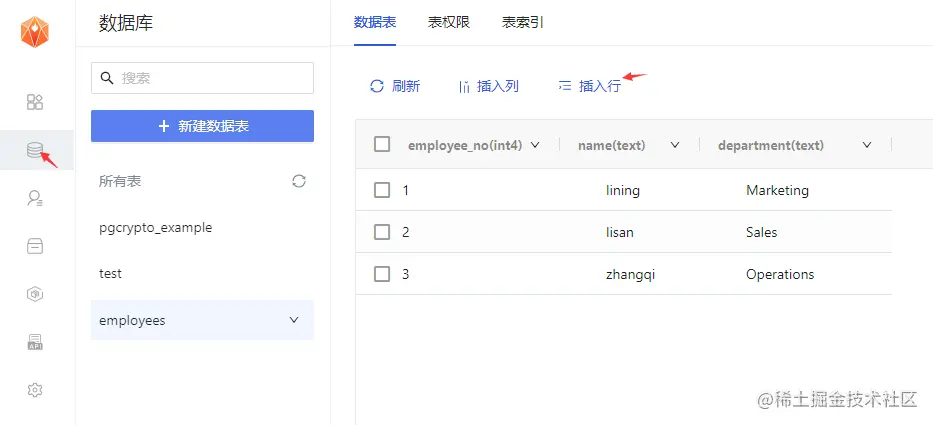This screenshot has height=425, width=933.
Task: Check the row for zhangqi
Action: (382, 274)
